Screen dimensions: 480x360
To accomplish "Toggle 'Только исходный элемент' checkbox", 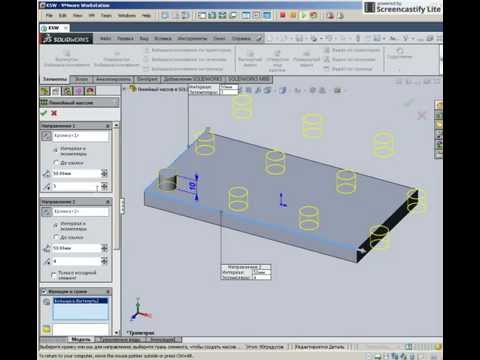I will (54, 275).
